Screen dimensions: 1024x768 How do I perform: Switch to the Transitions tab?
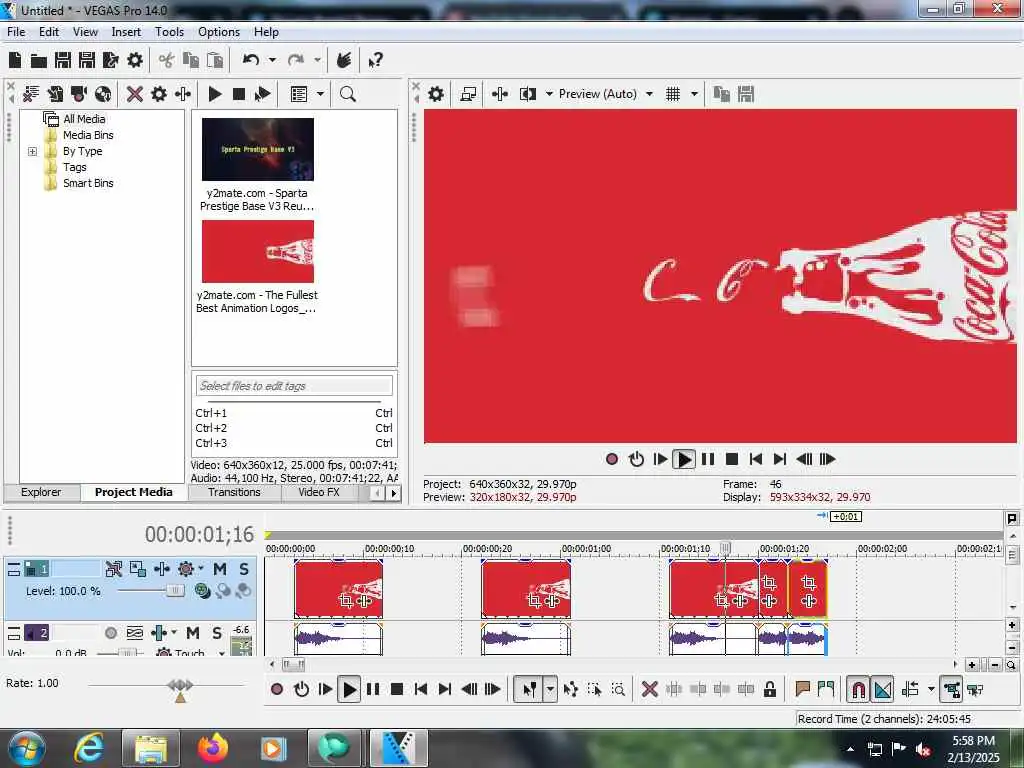coord(234,492)
